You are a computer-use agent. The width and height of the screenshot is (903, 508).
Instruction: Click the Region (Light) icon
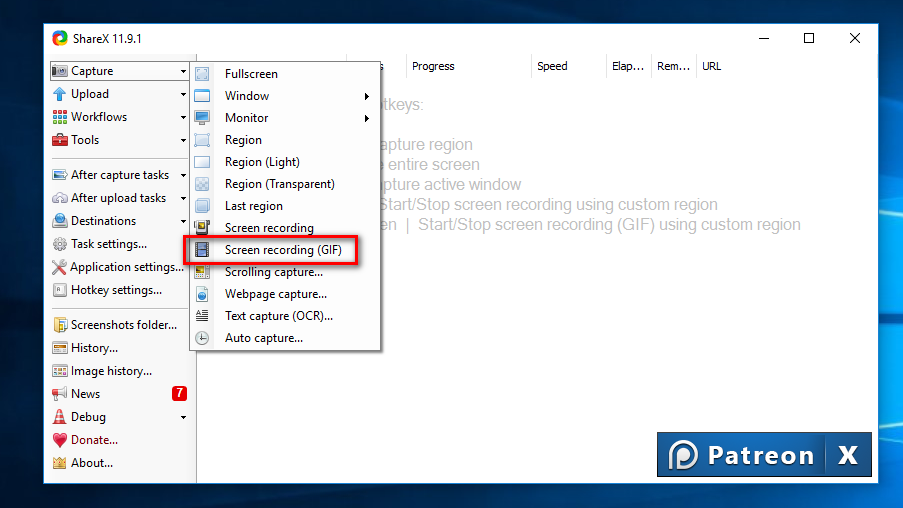[202, 162]
